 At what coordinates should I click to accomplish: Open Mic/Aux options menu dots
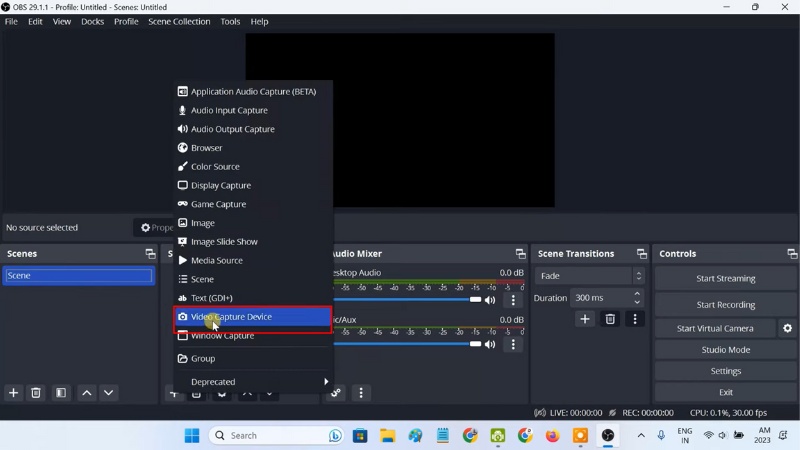[x=513, y=344]
